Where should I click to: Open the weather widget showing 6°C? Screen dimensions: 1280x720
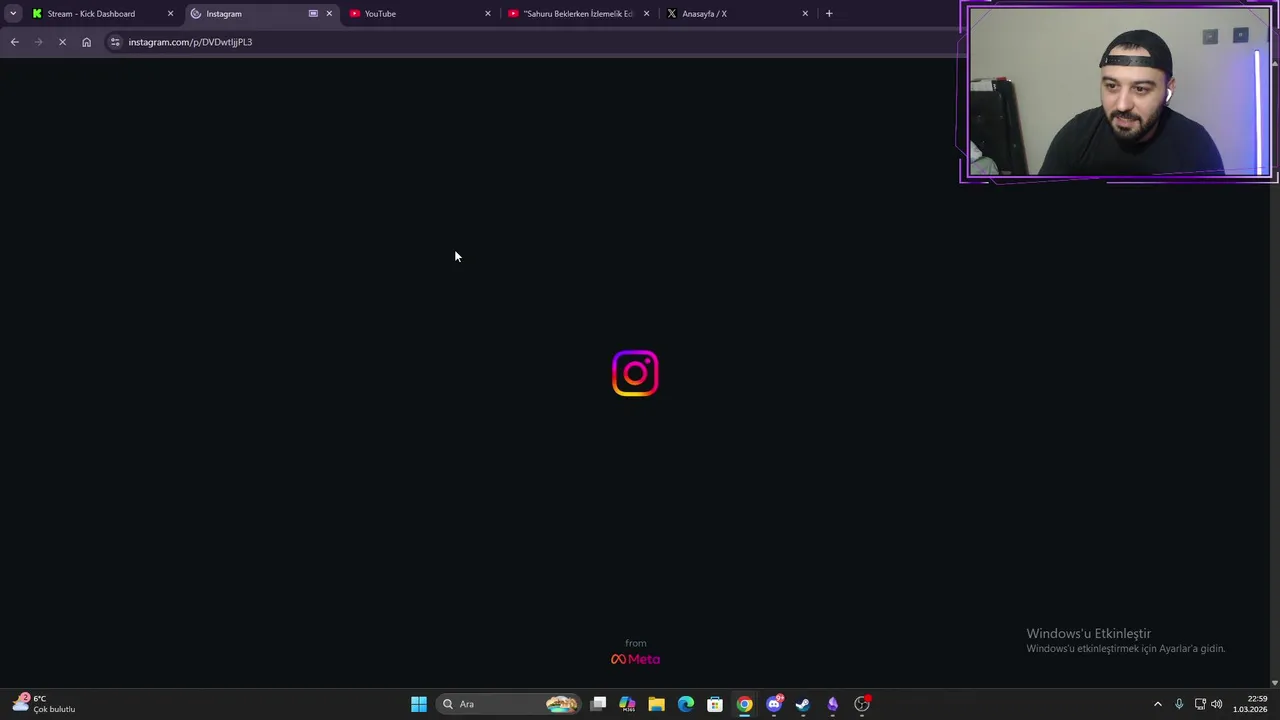click(x=44, y=704)
